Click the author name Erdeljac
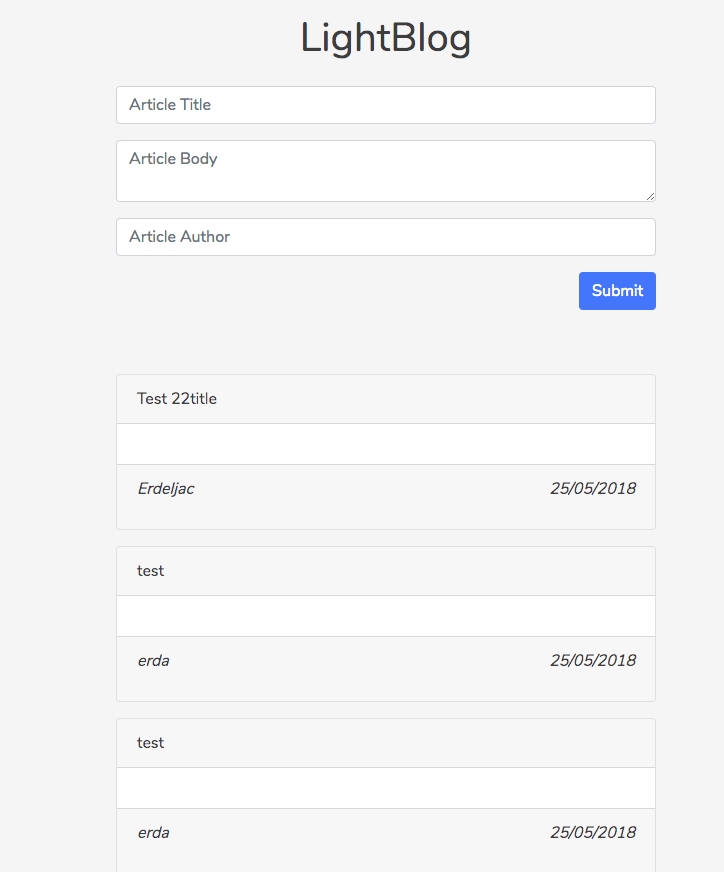Viewport: 724px width, 872px height. click(166, 489)
